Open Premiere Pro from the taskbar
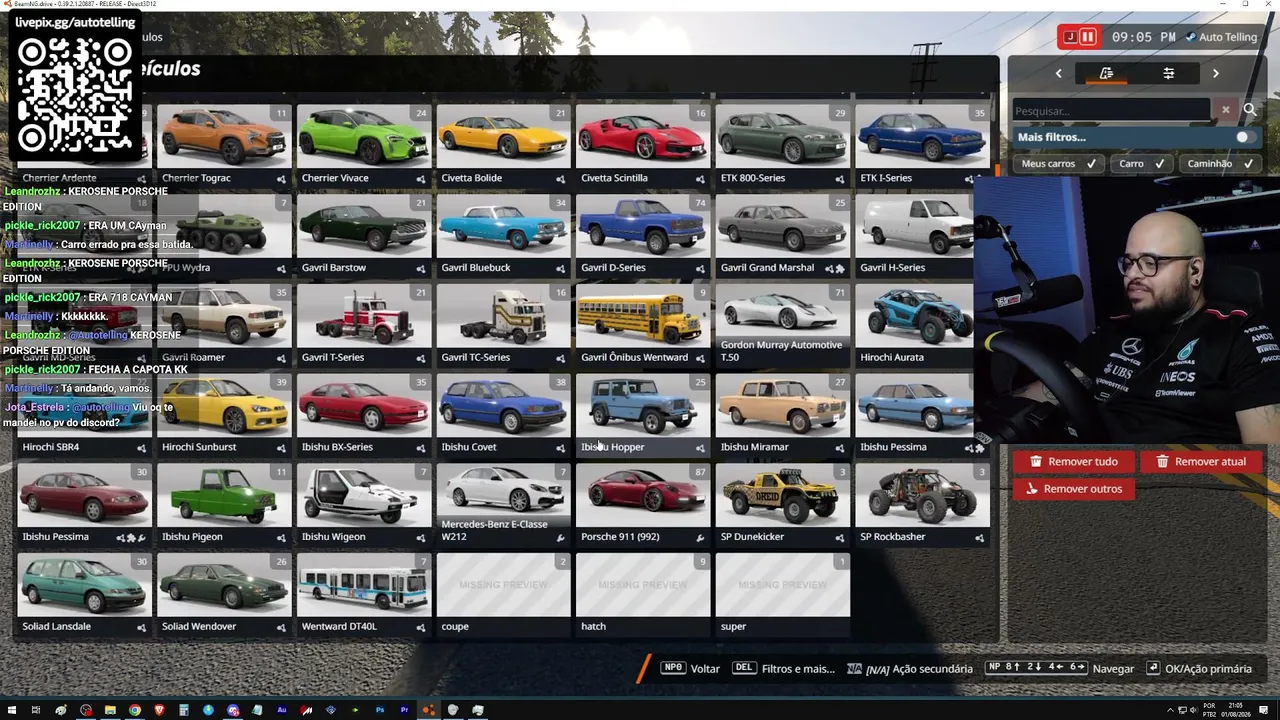The width and height of the screenshot is (1280, 720). tap(404, 710)
